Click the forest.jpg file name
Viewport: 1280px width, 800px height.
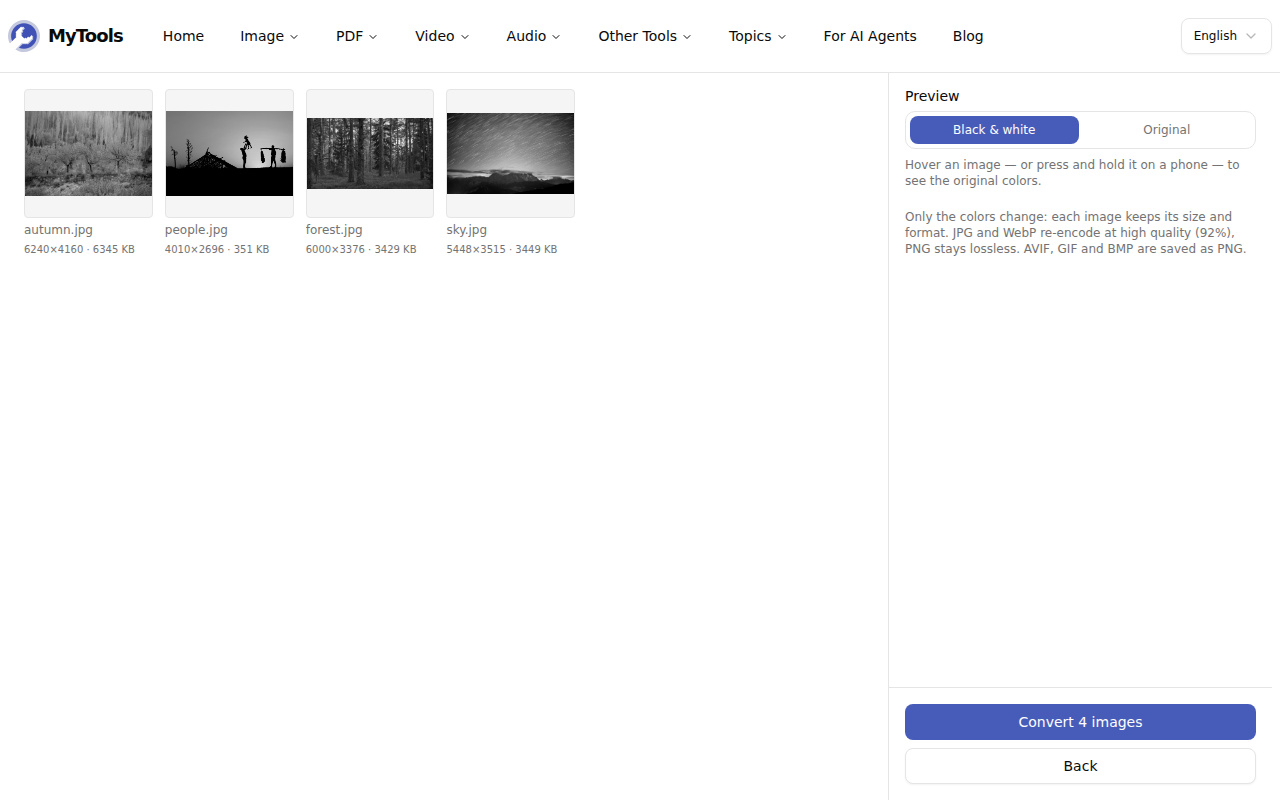[334, 230]
